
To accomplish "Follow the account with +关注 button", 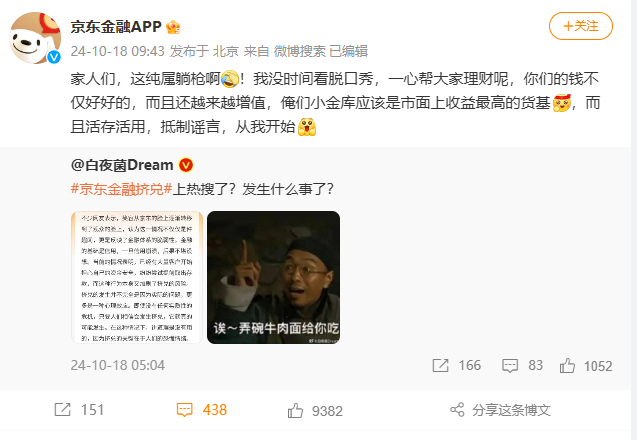I will pyautogui.click(x=581, y=26).
